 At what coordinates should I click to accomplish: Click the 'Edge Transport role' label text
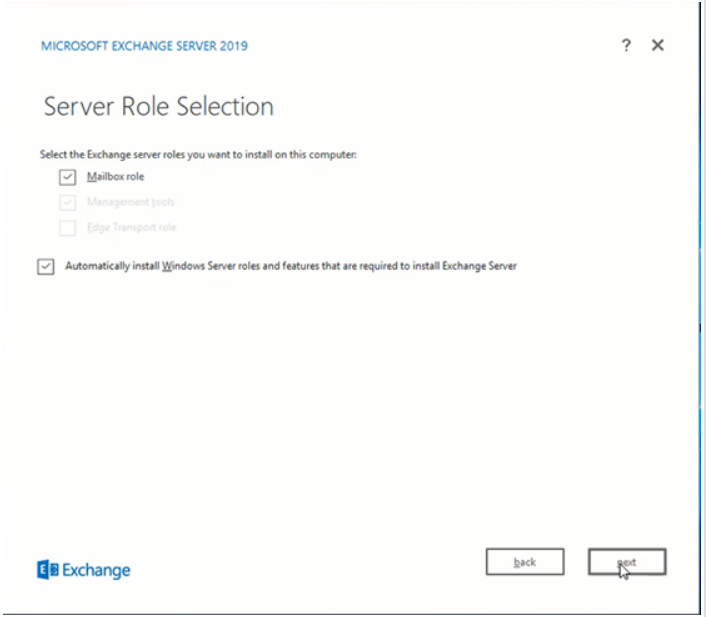[133, 228]
